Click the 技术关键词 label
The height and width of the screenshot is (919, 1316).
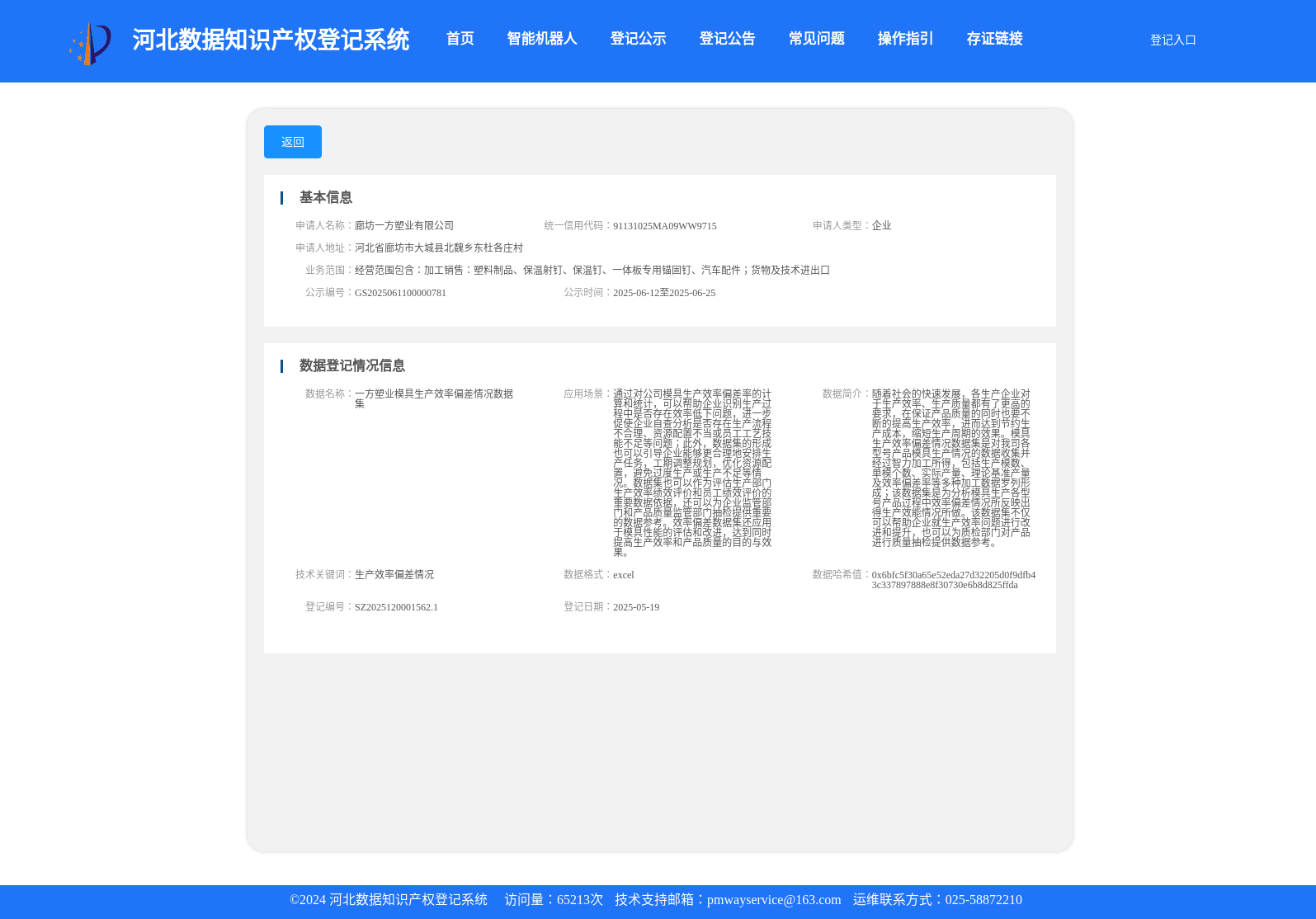(x=324, y=574)
